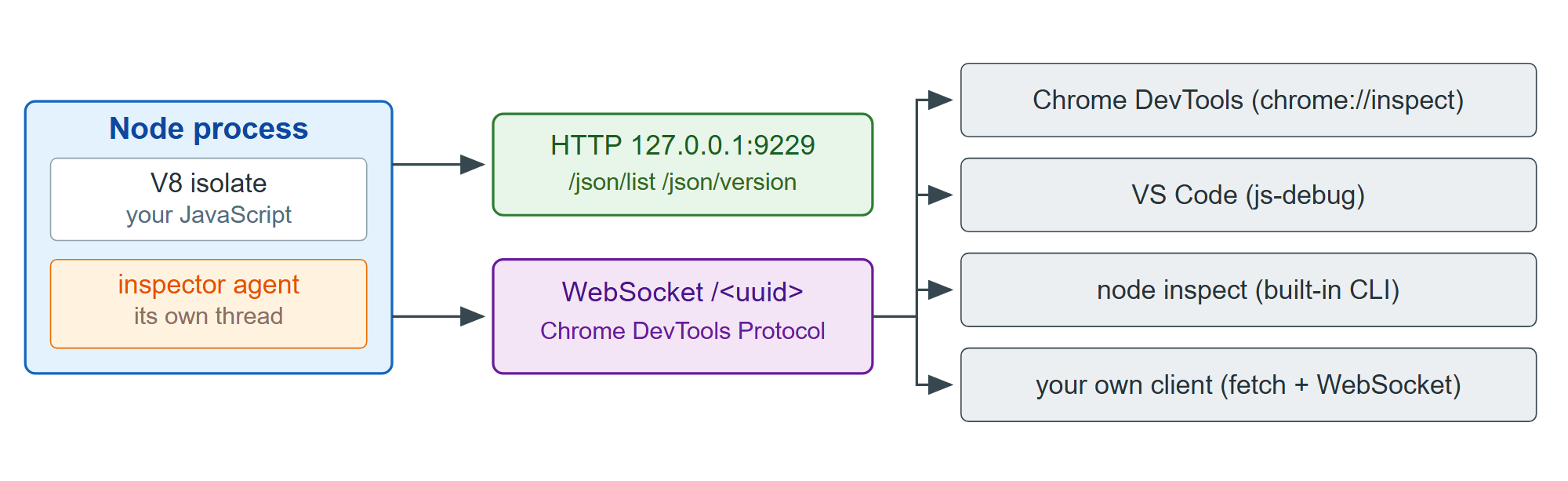Click the 'its own thread' subtitle text

pos(209,316)
